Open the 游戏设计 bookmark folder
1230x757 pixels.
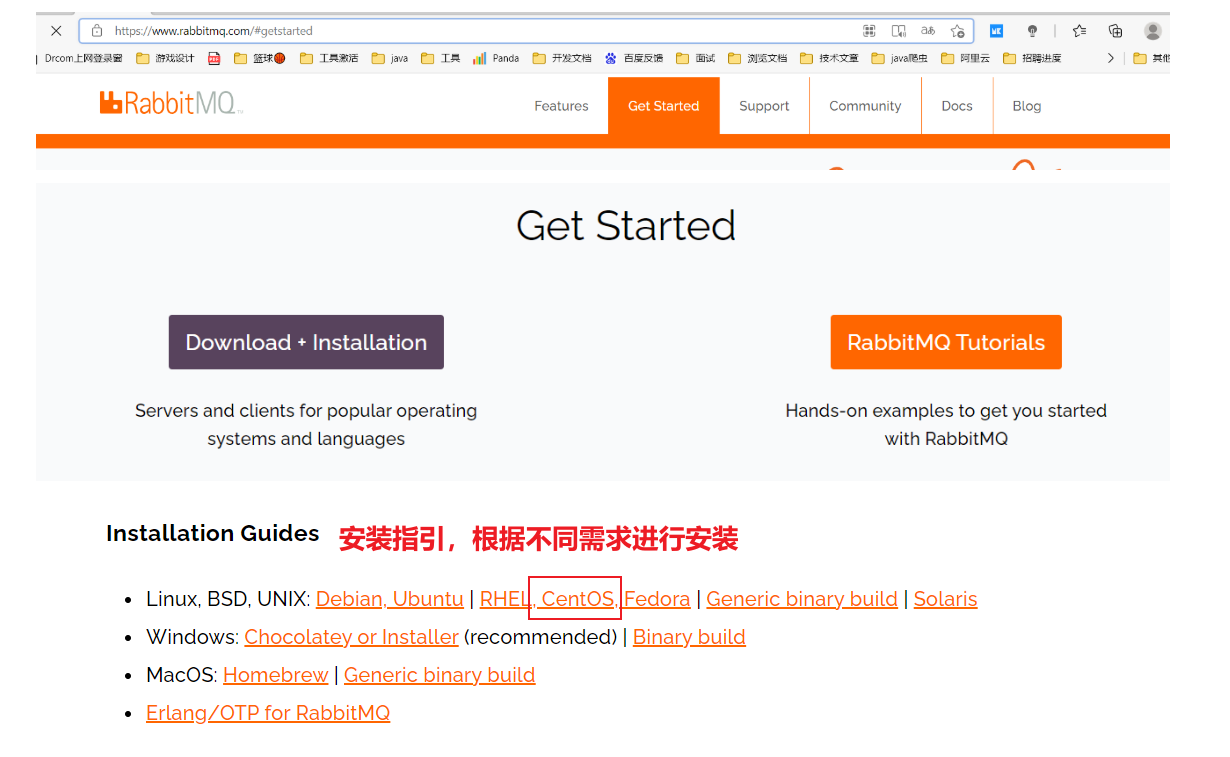click(165, 58)
